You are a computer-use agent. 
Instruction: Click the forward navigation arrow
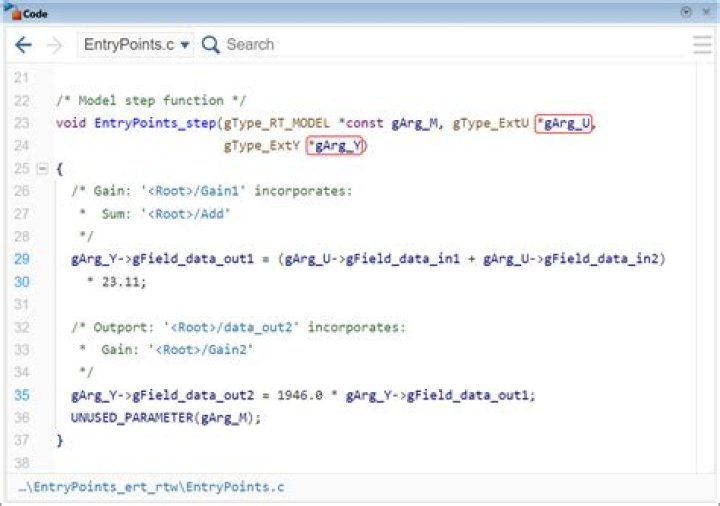(55, 45)
